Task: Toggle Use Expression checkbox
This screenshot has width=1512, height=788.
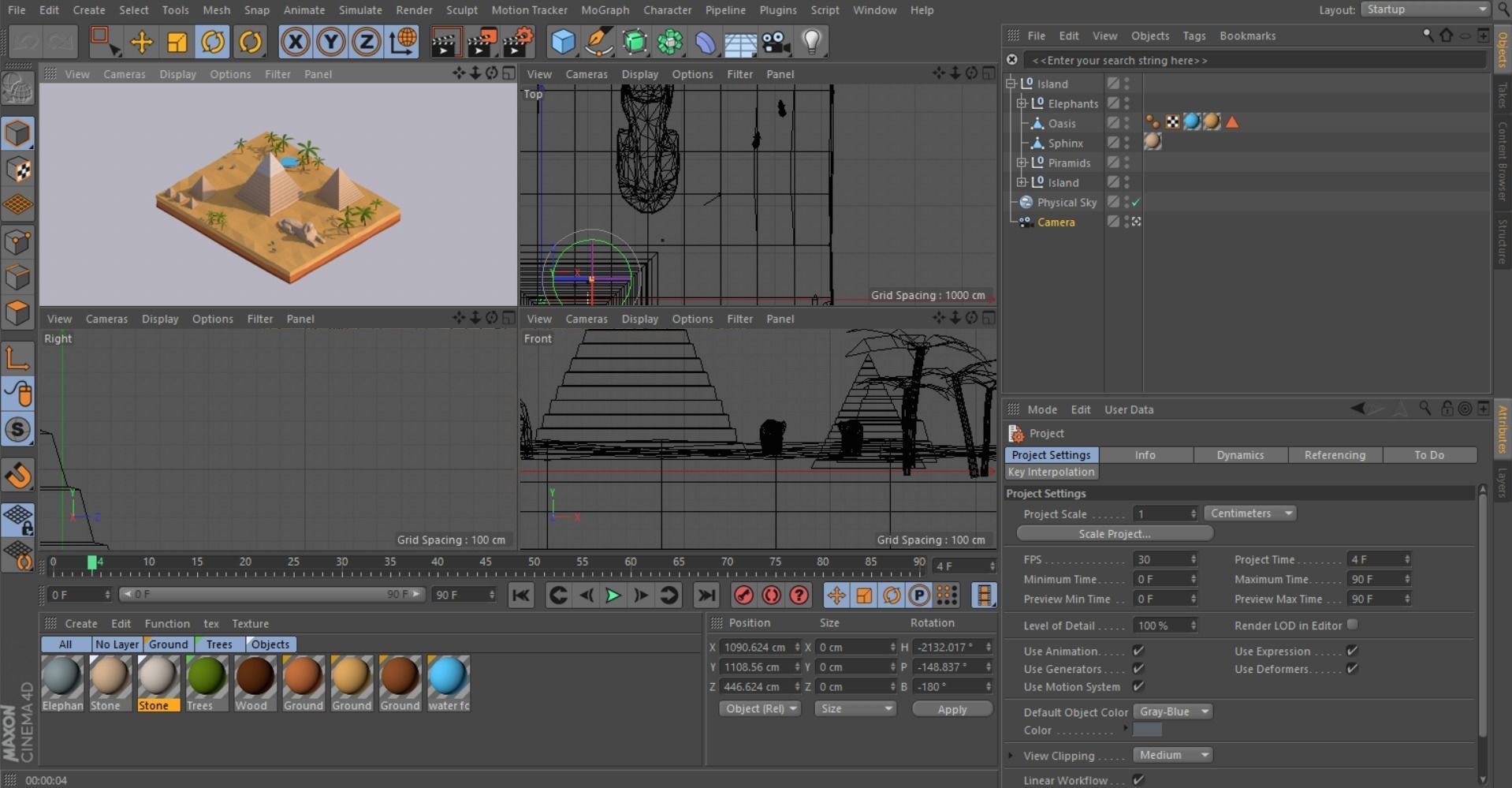Action: coord(1352,651)
